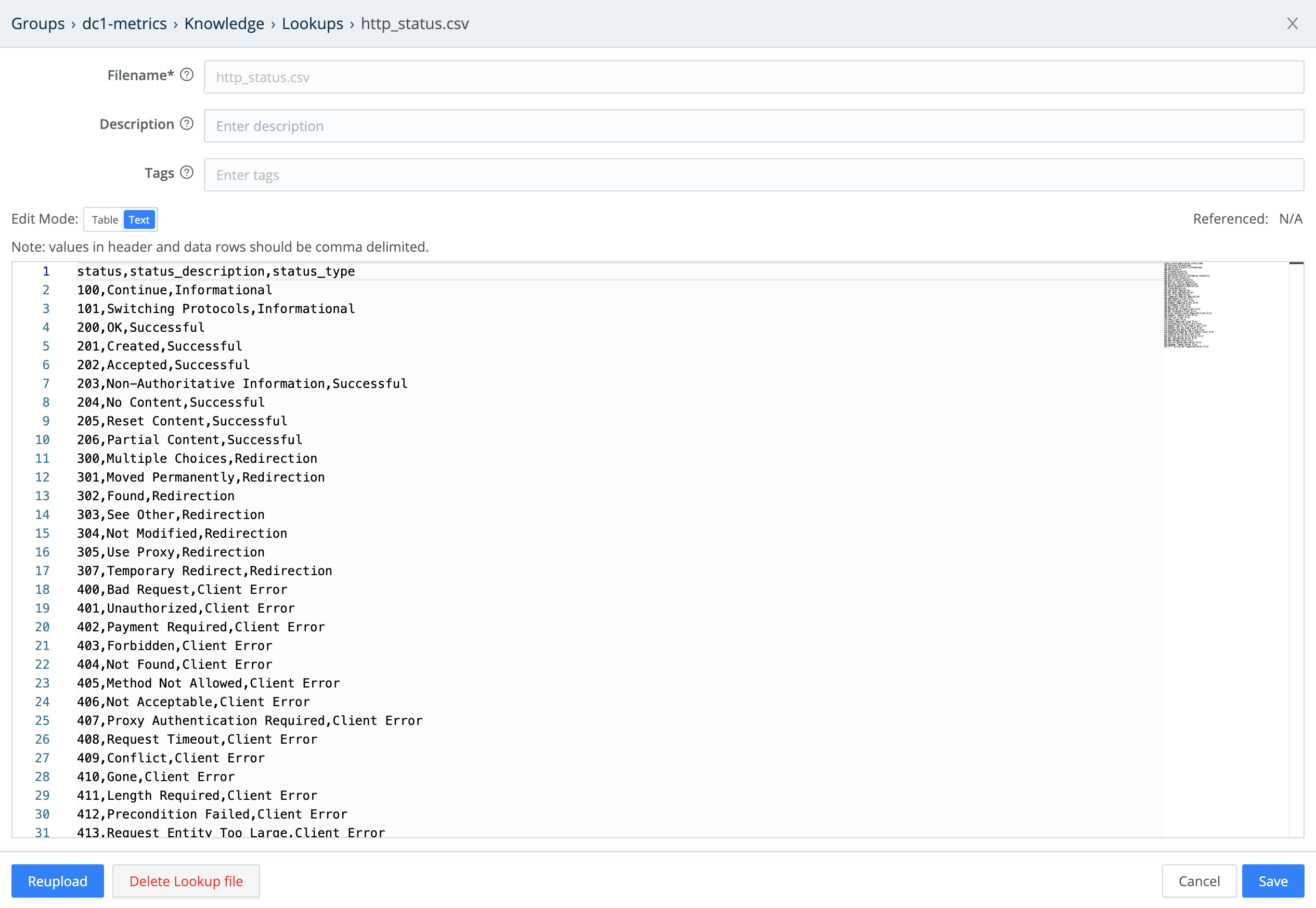The image size is (1316, 908).
Task: Click the Filename input field
Action: pos(753,77)
